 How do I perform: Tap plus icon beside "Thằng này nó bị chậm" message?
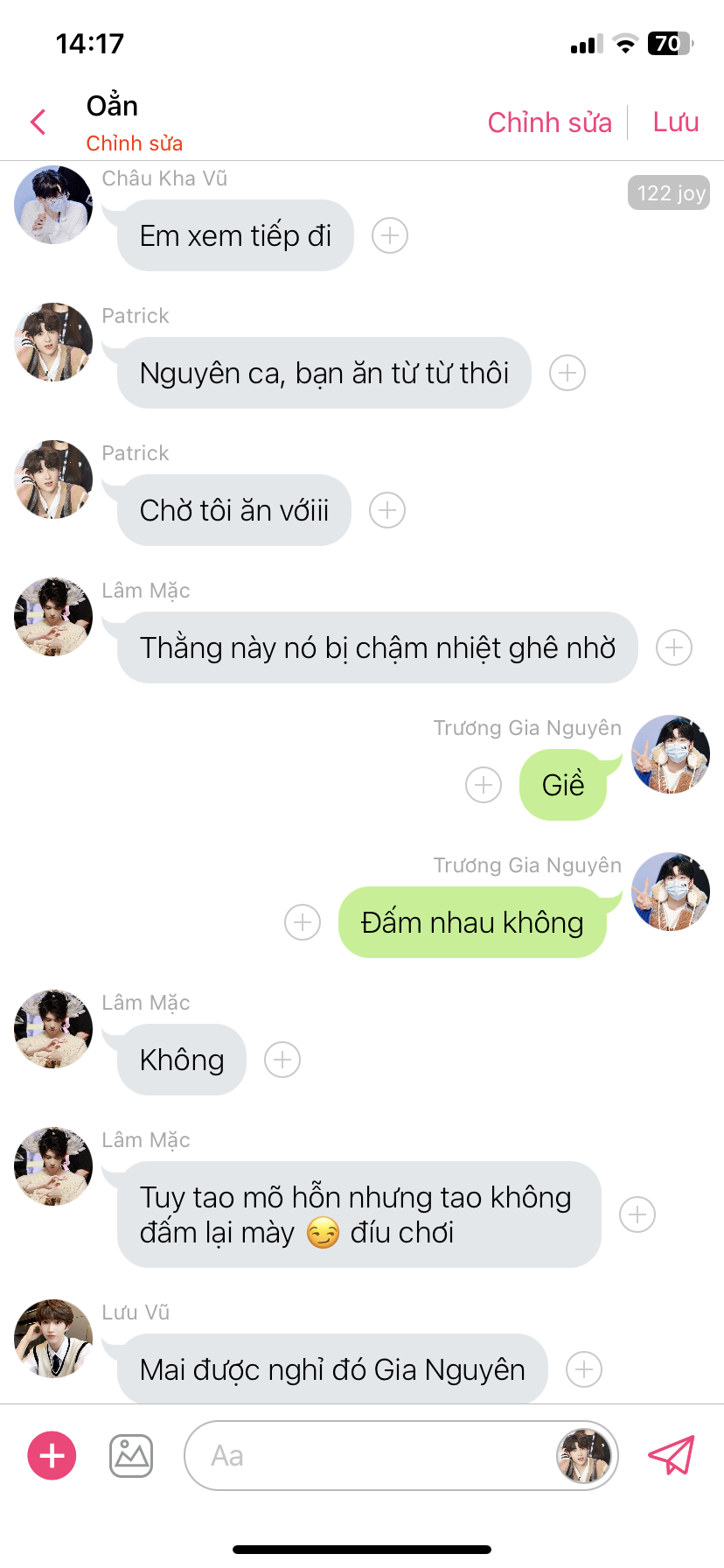point(674,647)
